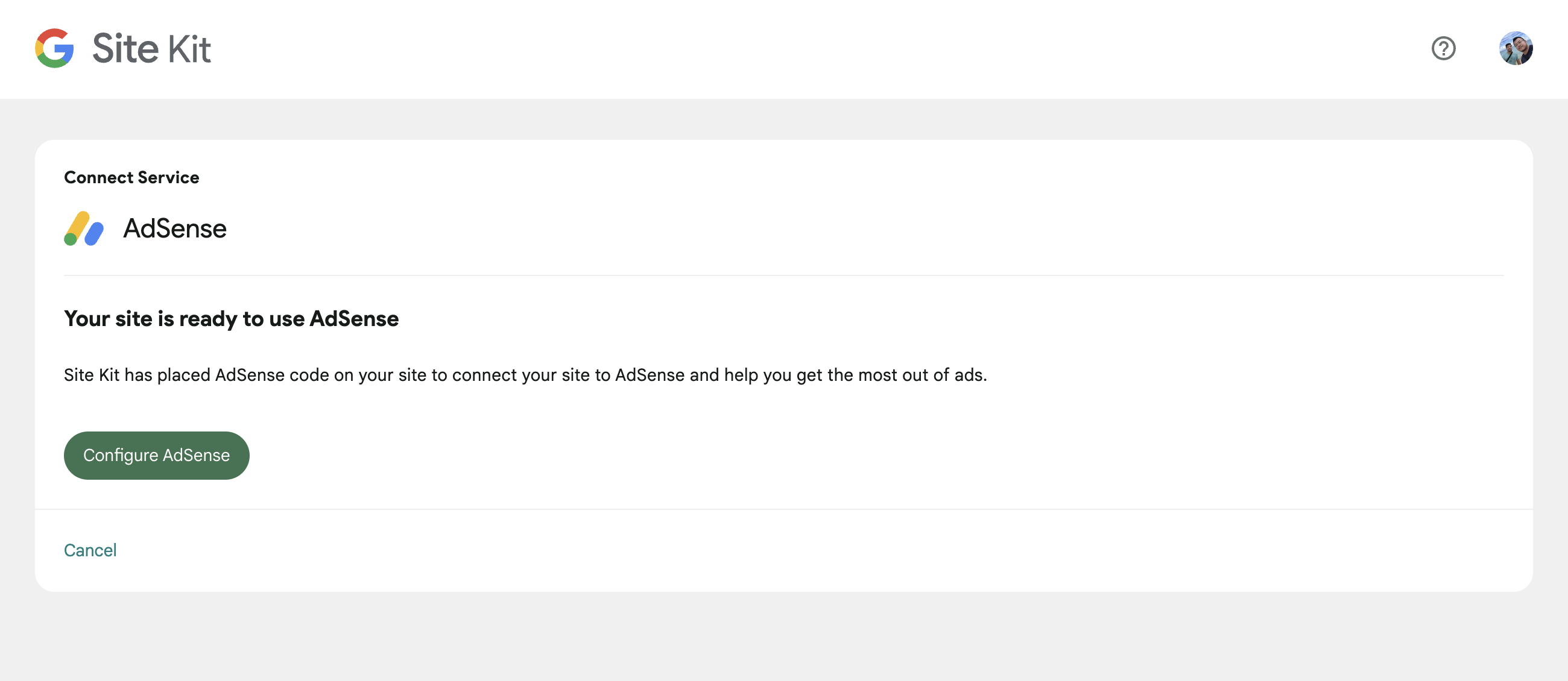Click the Connect Service label
Image resolution: width=1568 pixels, height=681 pixels.
(x=131, y=178)
